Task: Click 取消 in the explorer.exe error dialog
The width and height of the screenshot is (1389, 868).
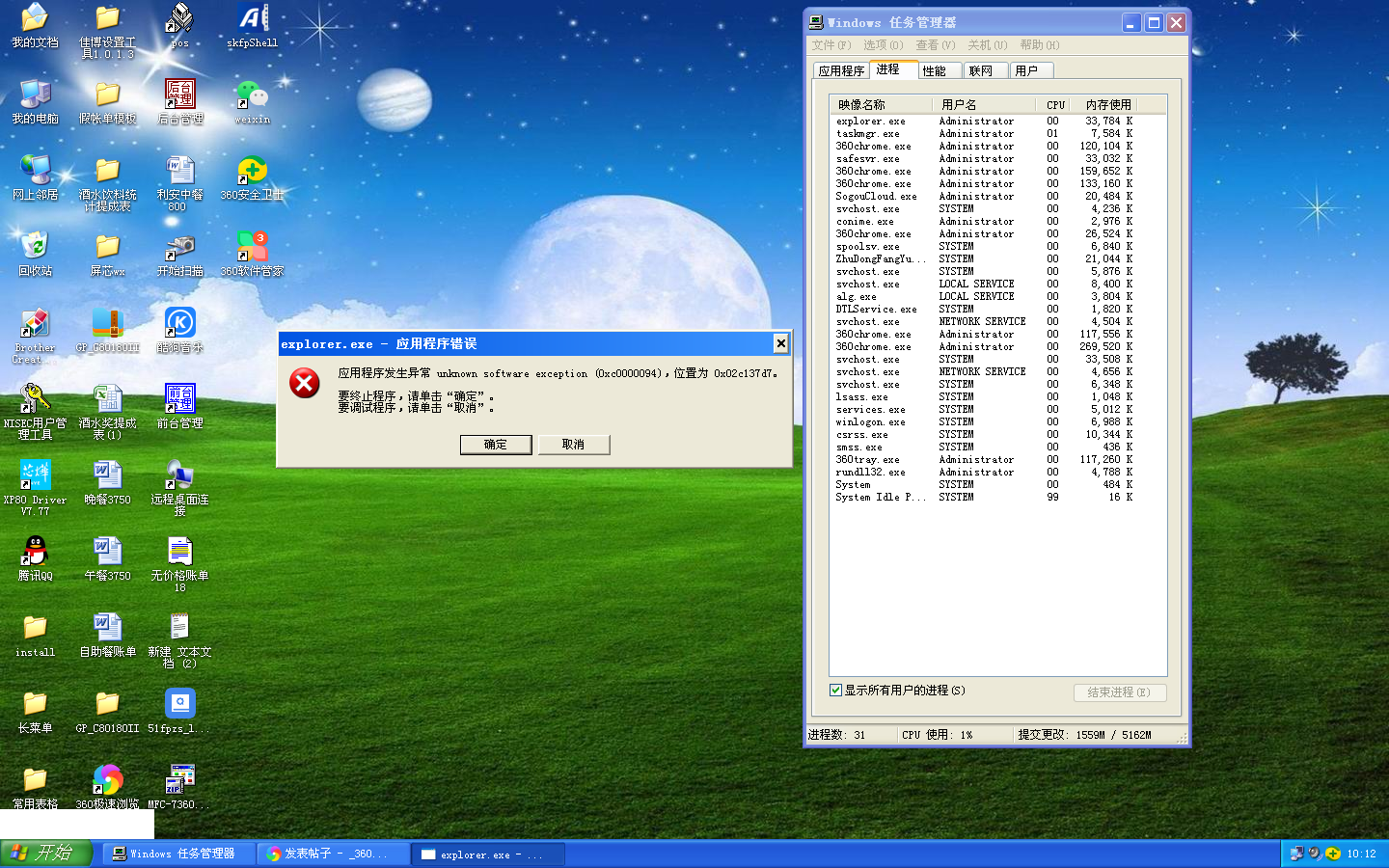Action: (573, 445)
